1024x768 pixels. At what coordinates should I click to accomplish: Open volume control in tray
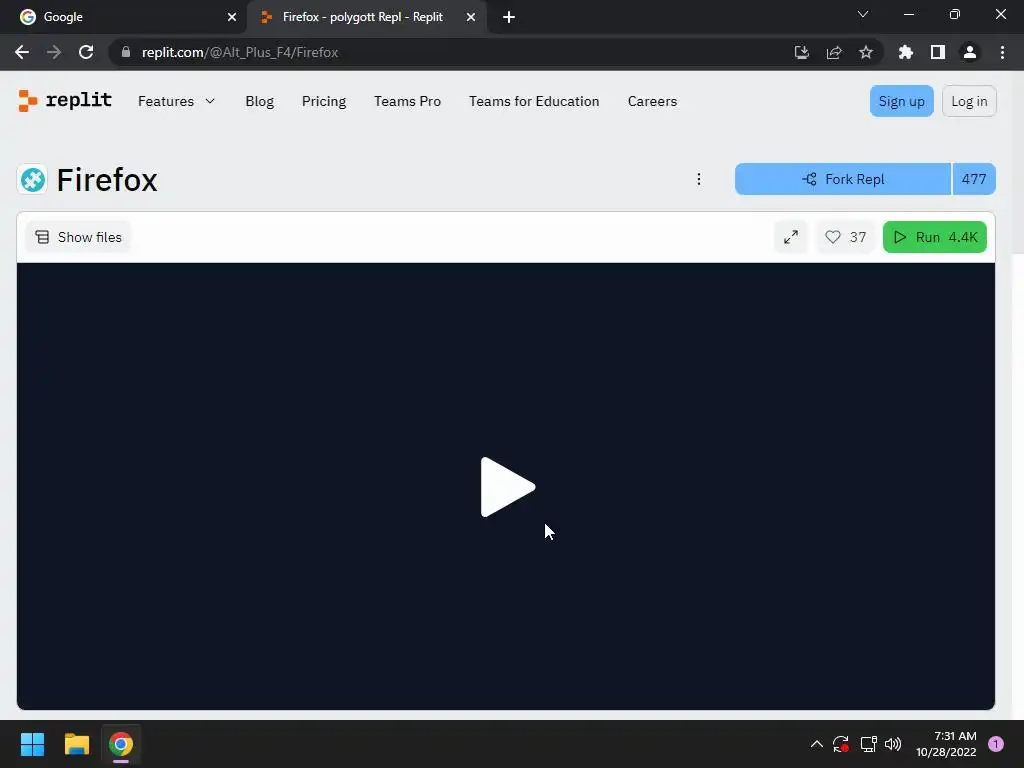coord(893,744)
